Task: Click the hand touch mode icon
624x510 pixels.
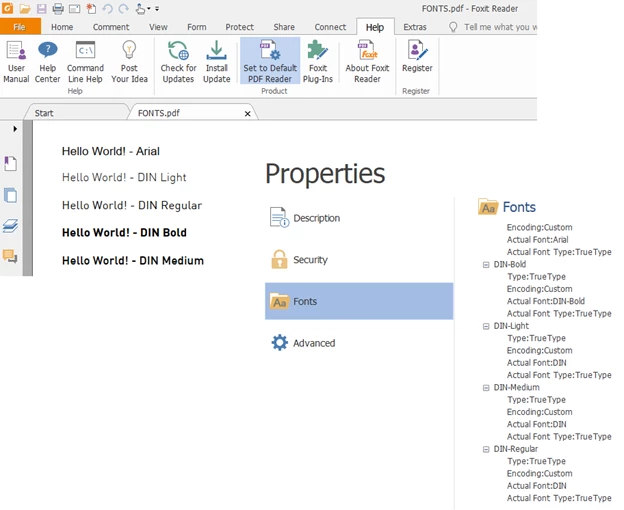Action: click(140, 8)
